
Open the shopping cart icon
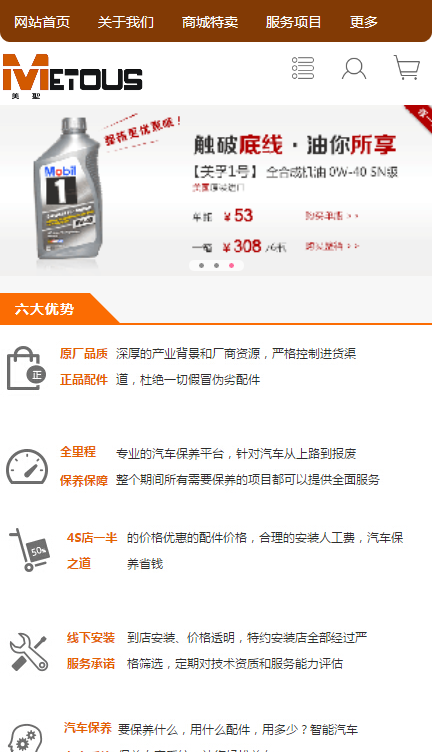[x=407, y=67]
